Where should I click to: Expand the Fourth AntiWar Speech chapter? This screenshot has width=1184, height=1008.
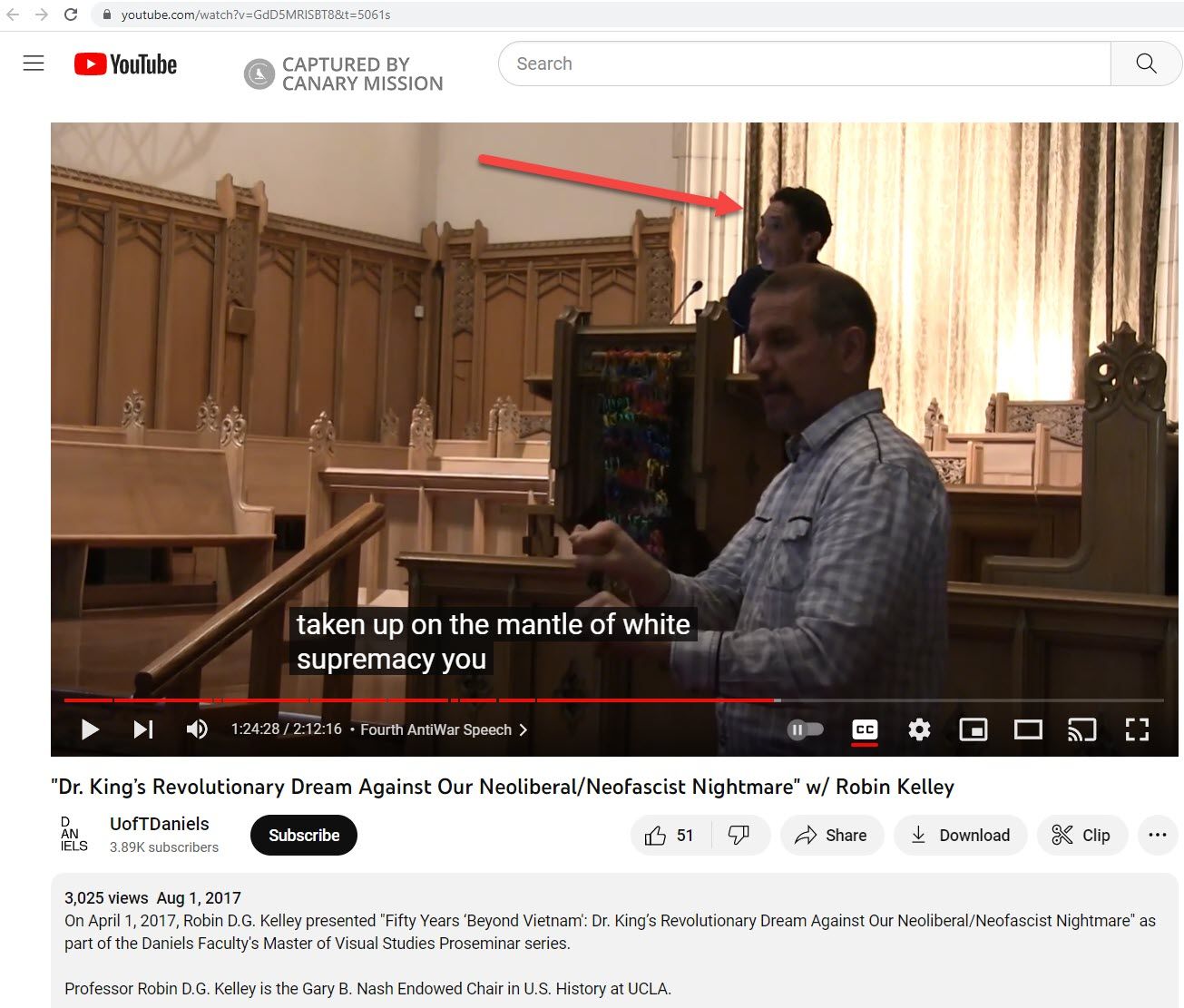tap(444, 729)
